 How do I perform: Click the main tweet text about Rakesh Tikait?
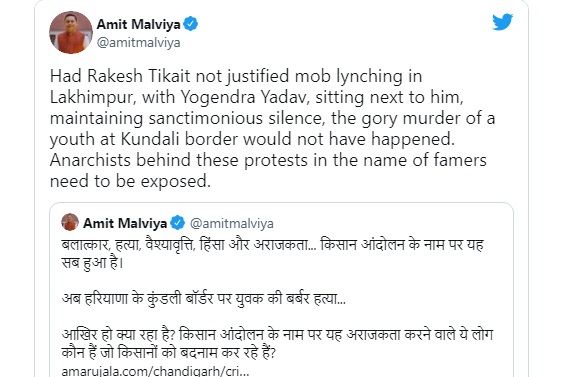point(272,128)
